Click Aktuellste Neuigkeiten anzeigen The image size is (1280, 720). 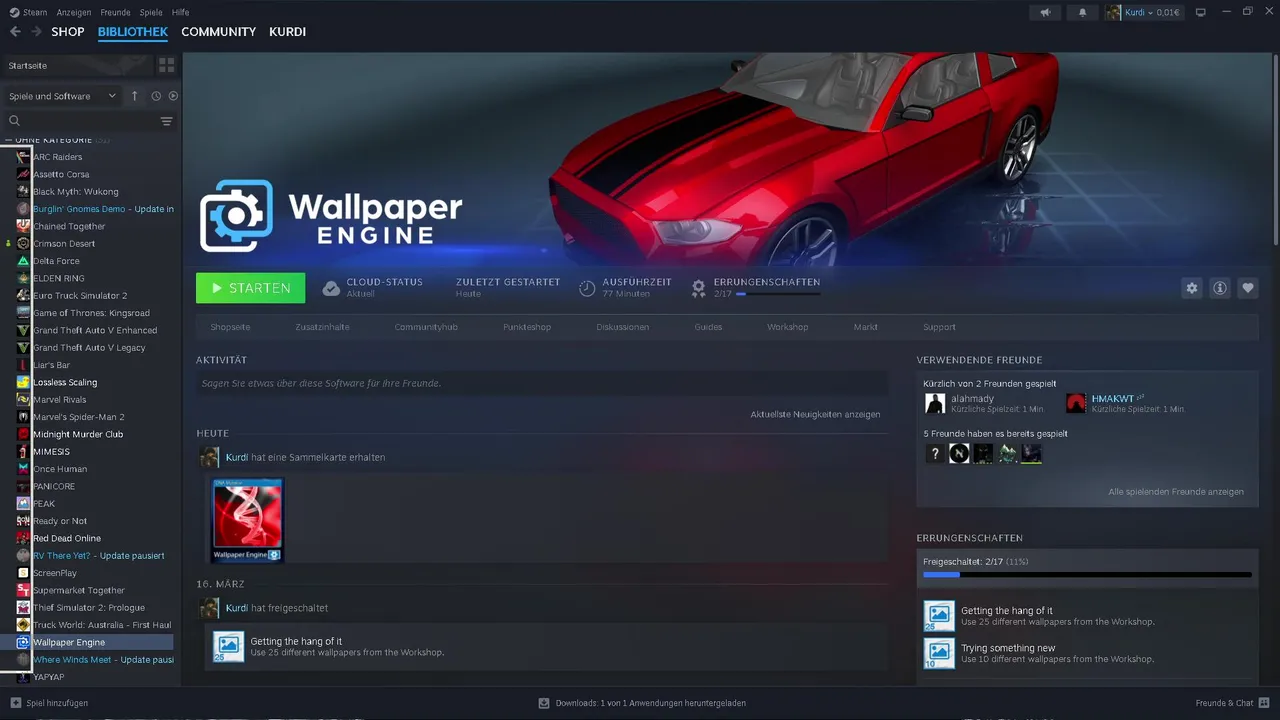[x=815, y=414]
